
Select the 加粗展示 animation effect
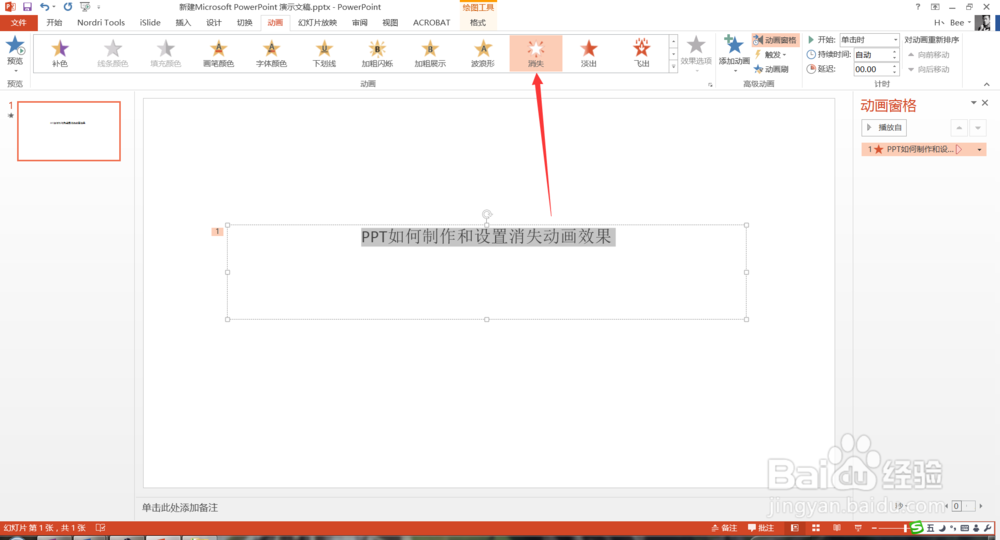[430, 53]
